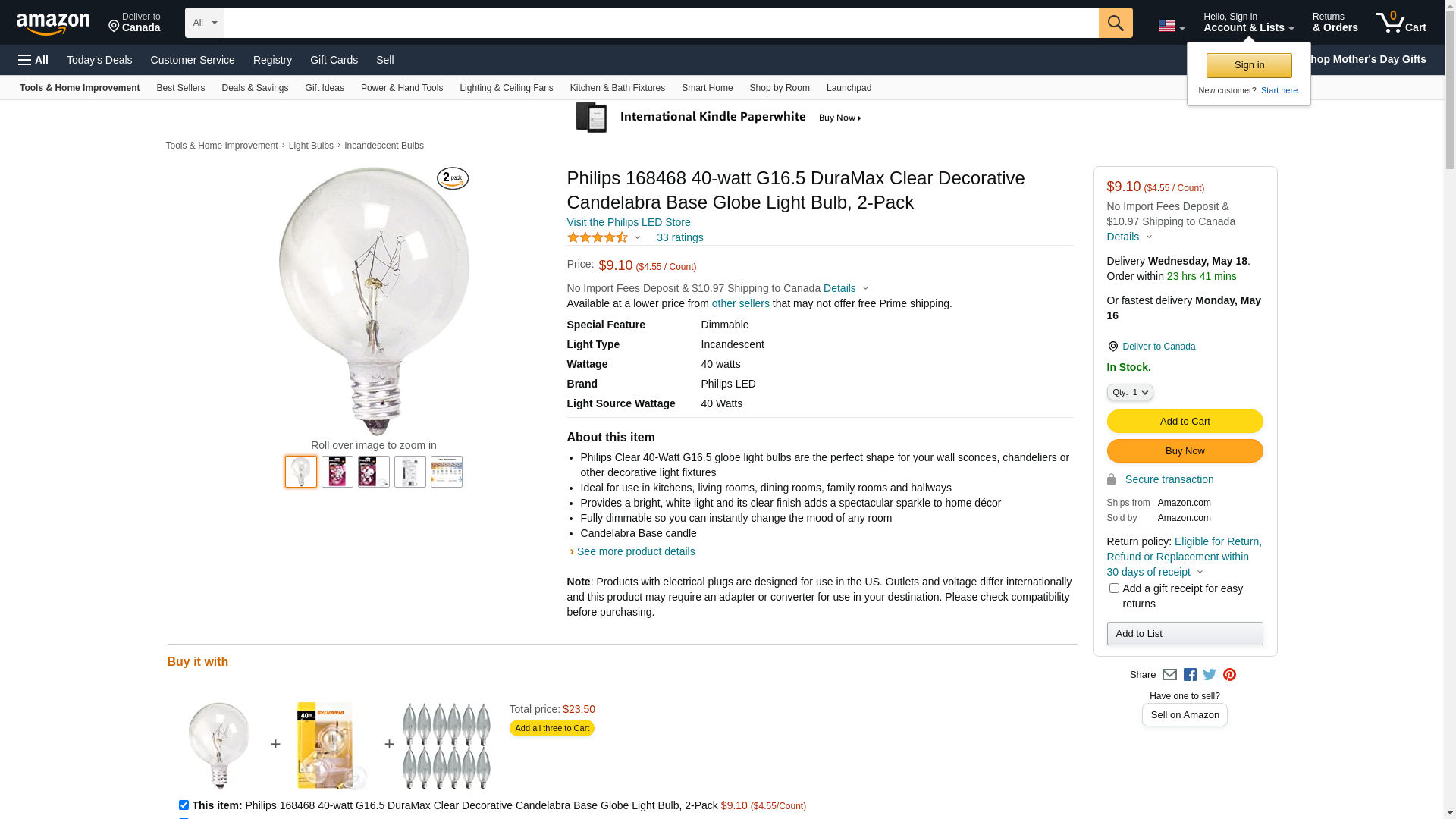This screenshot has width=1456, height=819.
Task: Select Lighting & Ceiling Fans category
Action: tap(506, 88)
